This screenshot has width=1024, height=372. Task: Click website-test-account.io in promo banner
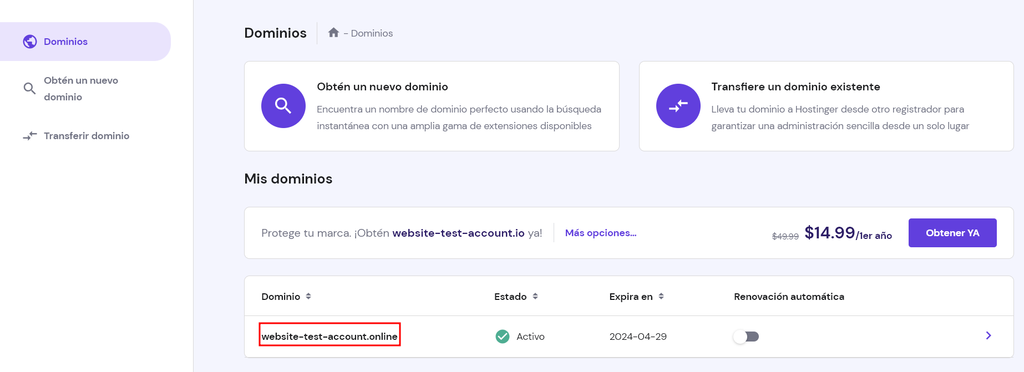(458, 233)
